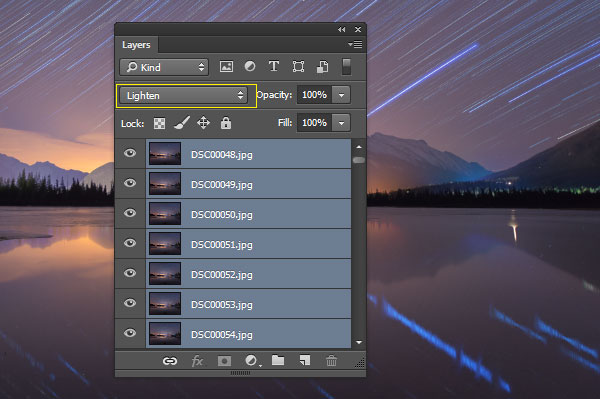600x399 pixels.
Task: Create a new group folder icon
Action: click(x=278, y=360)
